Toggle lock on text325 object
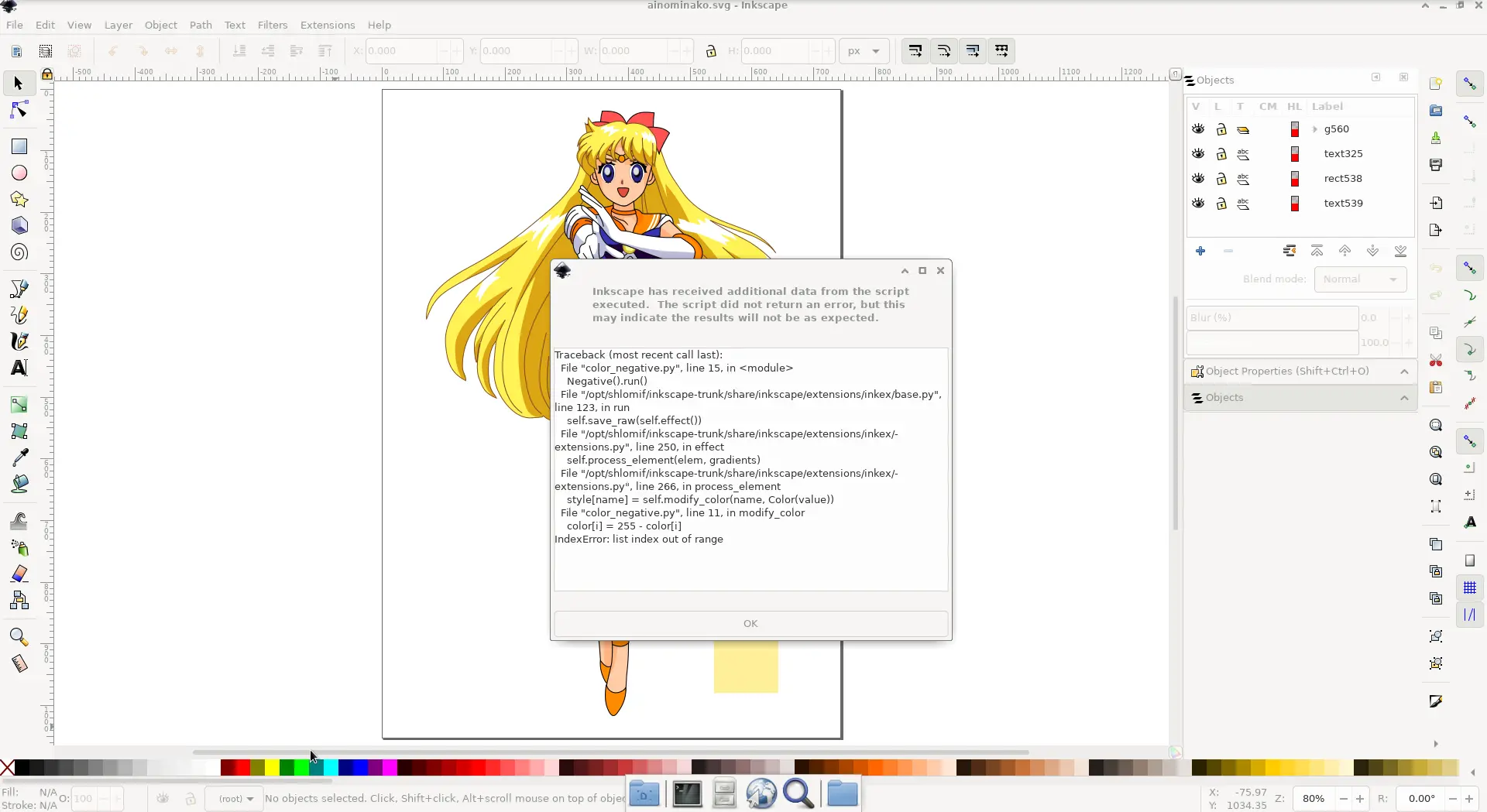The width and height of the screenshot is (1487, 812). [1221, 154]
